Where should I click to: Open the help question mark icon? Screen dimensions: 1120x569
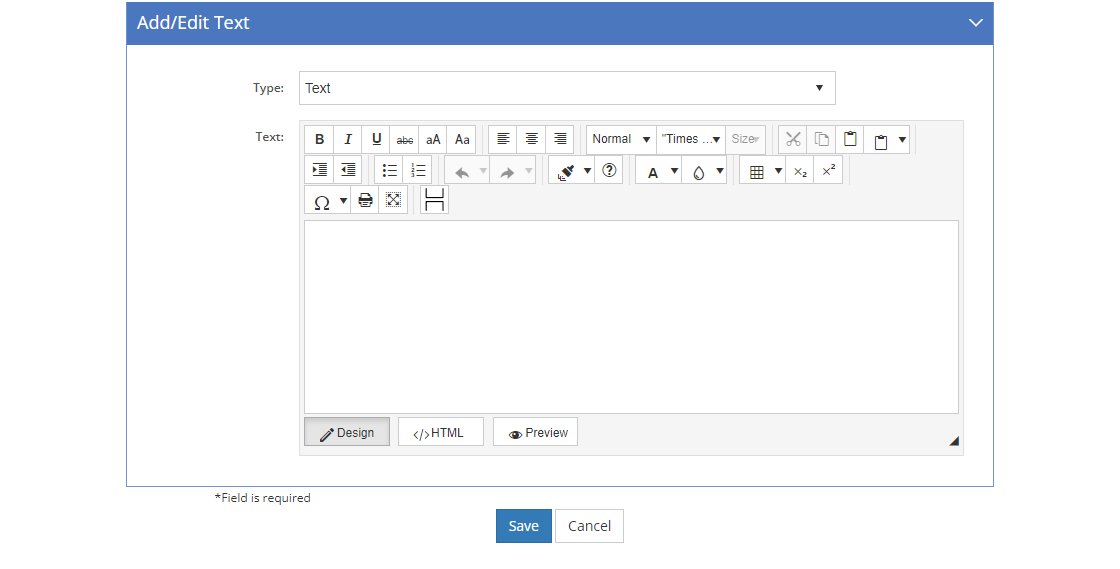(609, 171)
